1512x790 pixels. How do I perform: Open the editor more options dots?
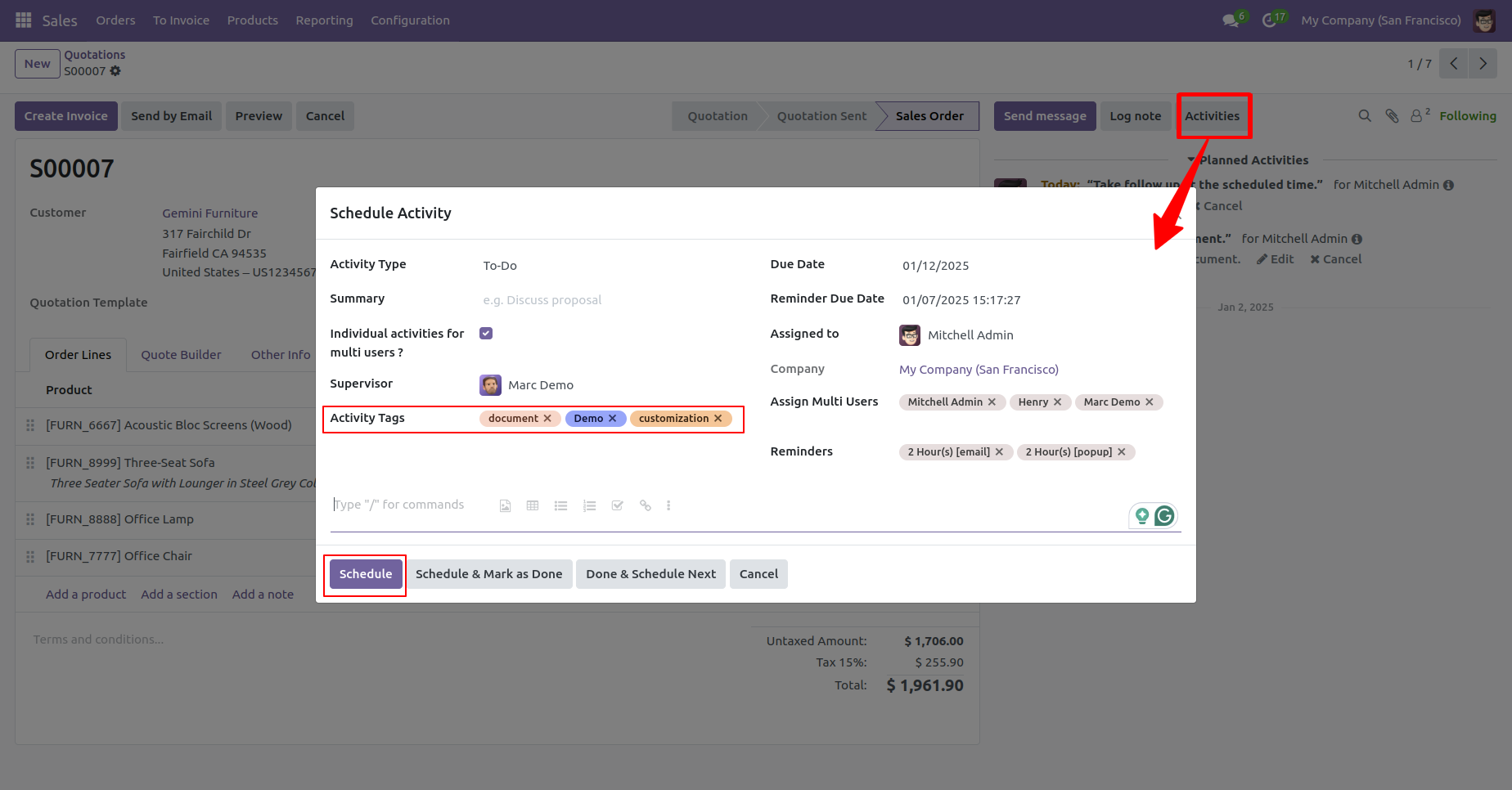click(668, 505)
